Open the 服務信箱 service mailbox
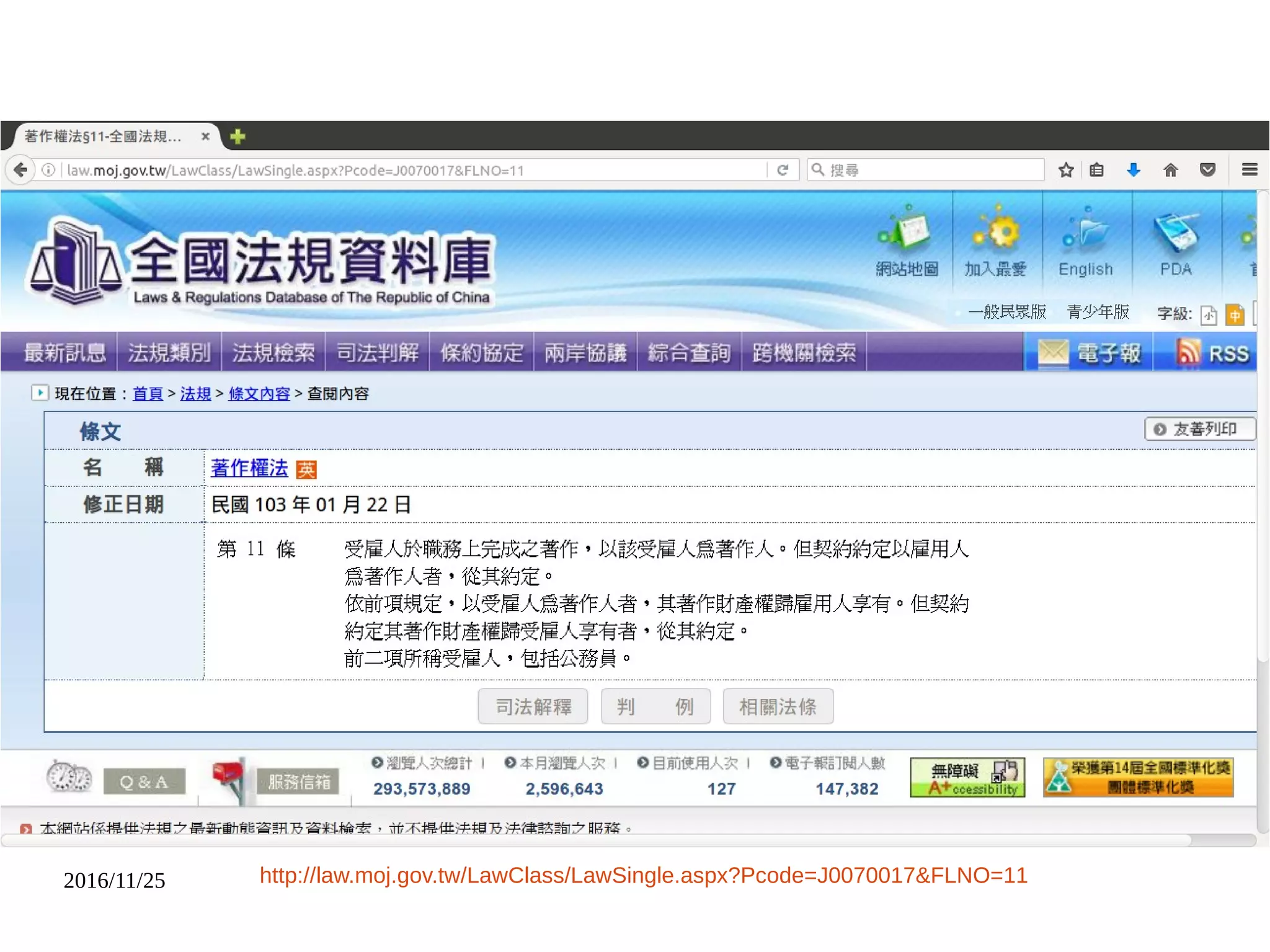This screenshot has width=1270, height=952. [298, 781]
